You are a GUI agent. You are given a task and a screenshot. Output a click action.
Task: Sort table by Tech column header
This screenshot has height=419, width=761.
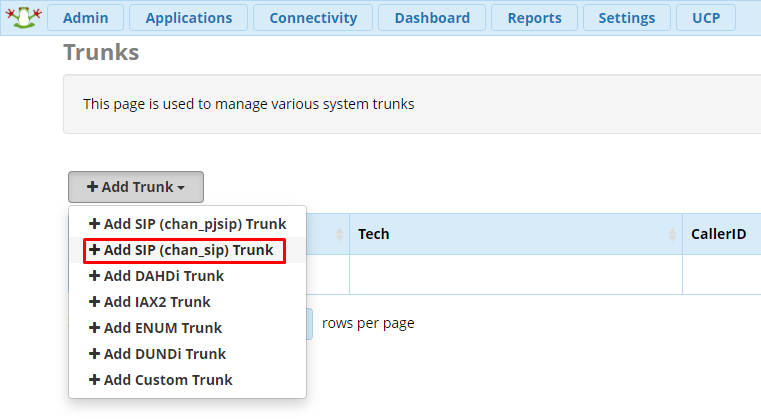tap(374, 234)
